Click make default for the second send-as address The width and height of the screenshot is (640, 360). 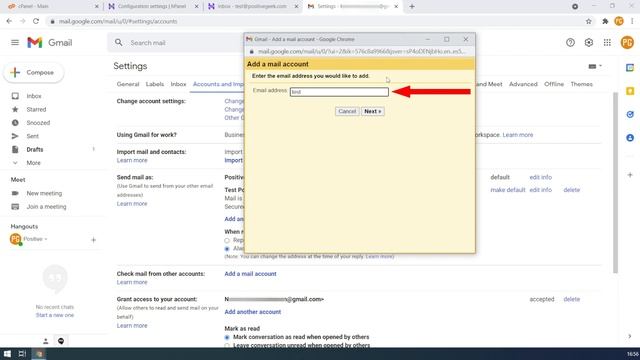click(x=508, y=190)
